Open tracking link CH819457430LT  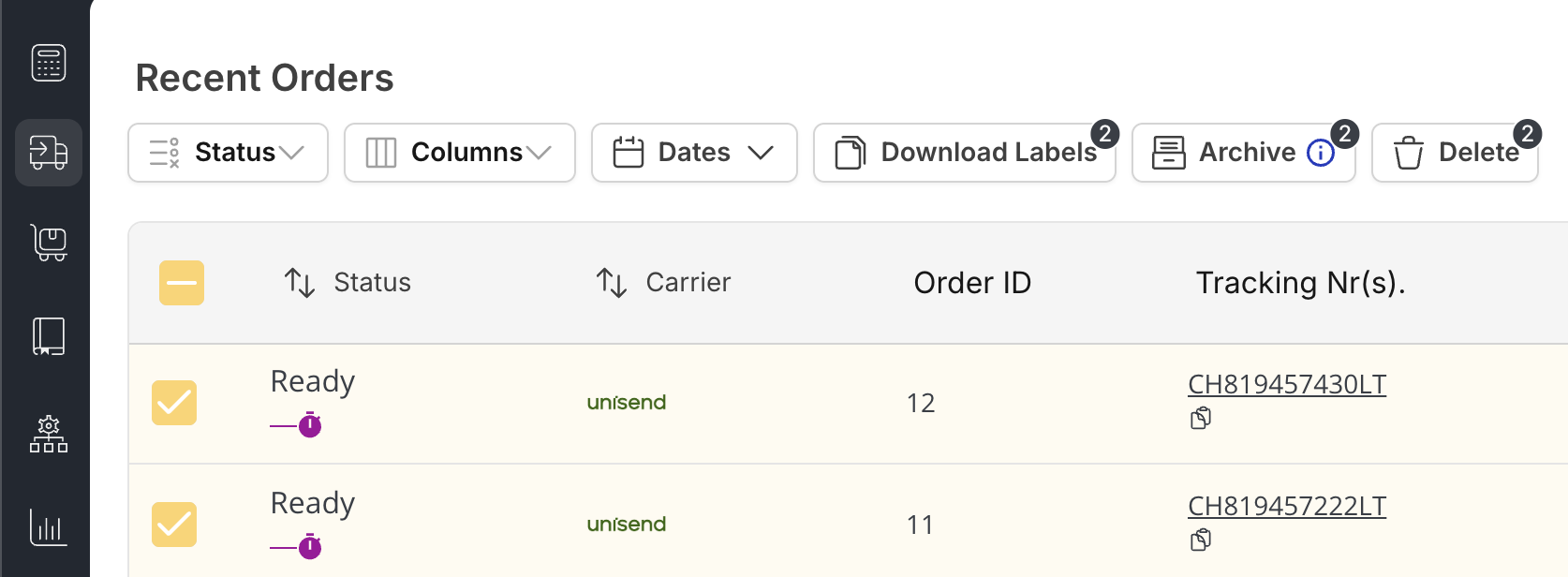1286,385
